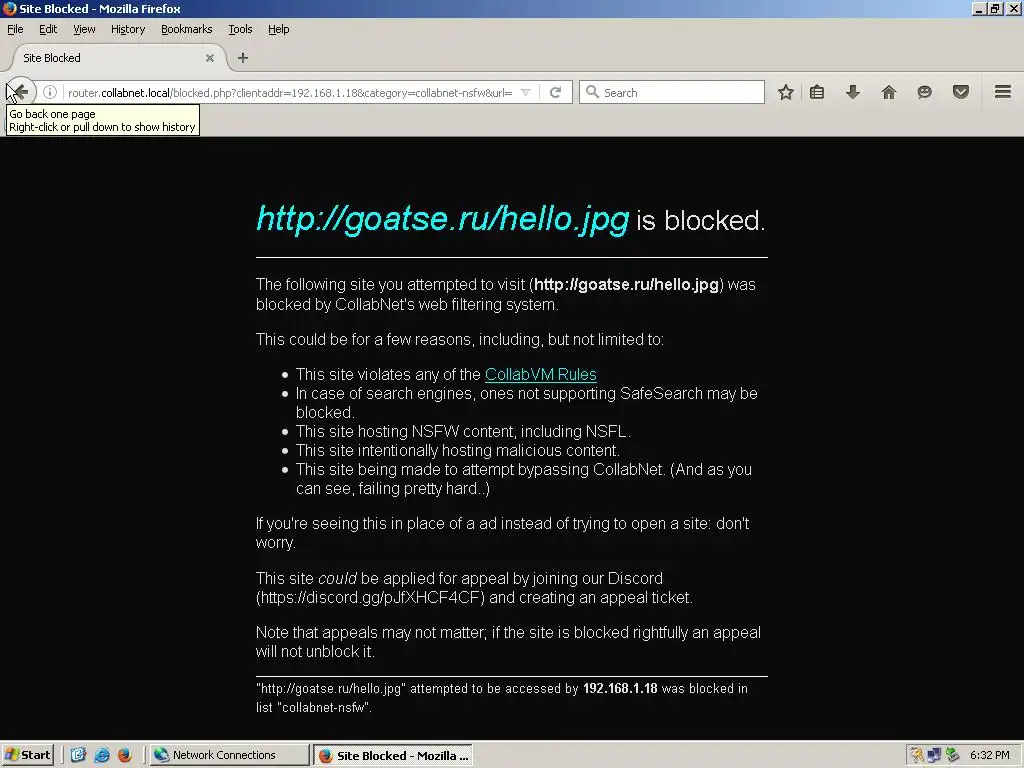Go to Firefox home page
Viewport: 1024px width, 768px height.
(x=888, y=92)
